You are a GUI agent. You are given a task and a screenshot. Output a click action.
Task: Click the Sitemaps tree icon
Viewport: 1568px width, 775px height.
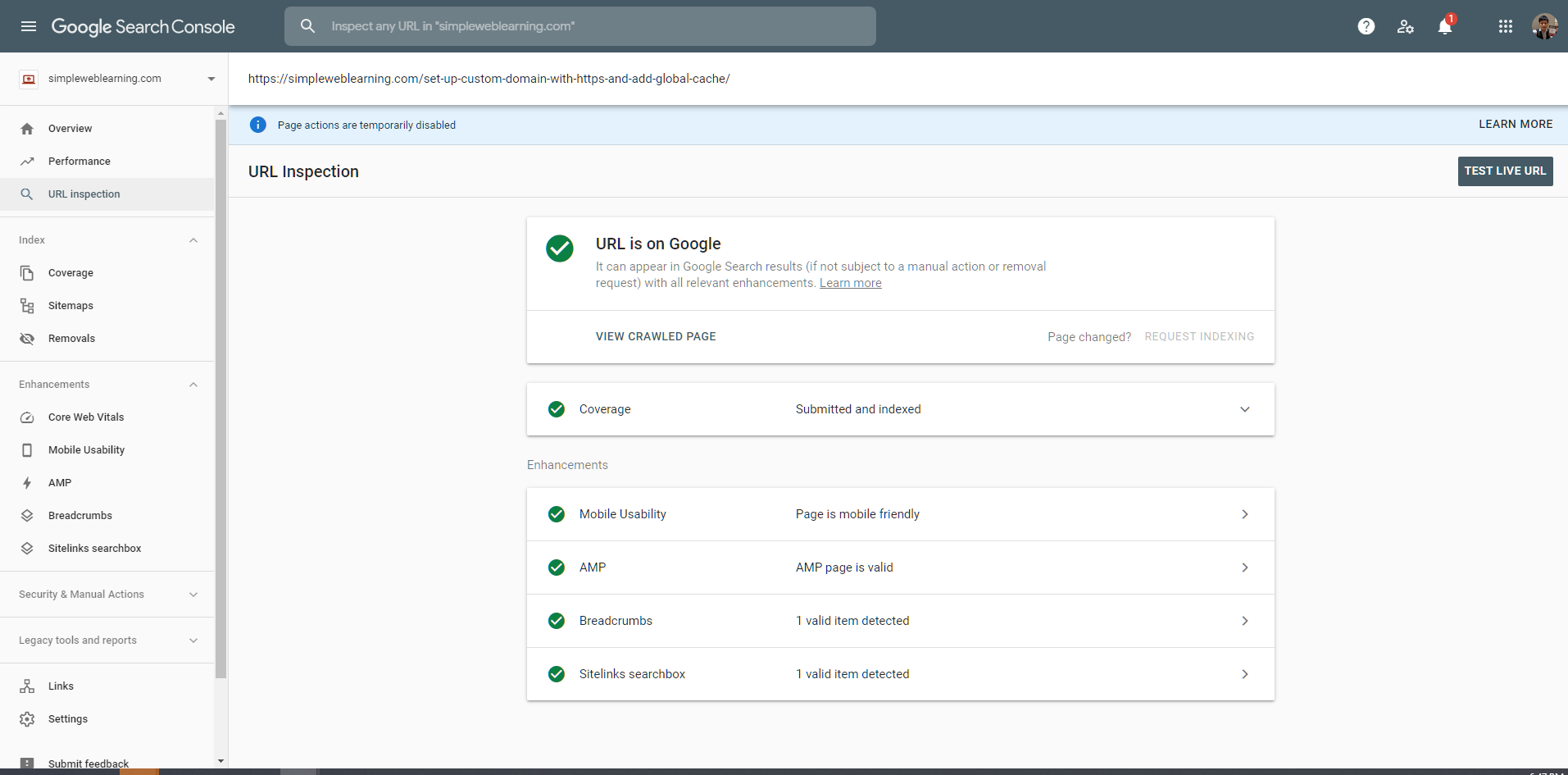click(27, 306)
